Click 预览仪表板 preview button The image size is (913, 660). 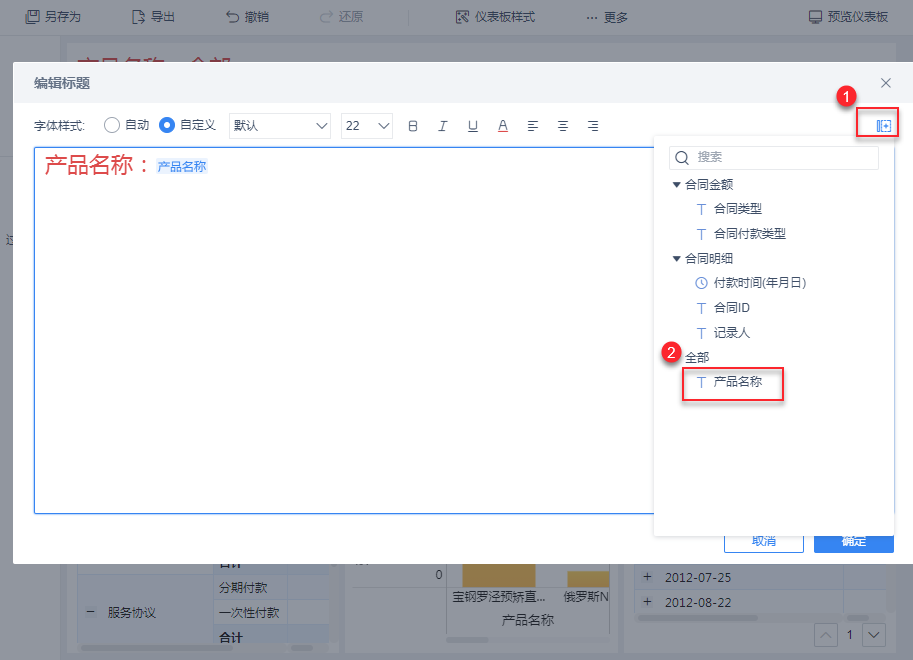click(848, 17)
